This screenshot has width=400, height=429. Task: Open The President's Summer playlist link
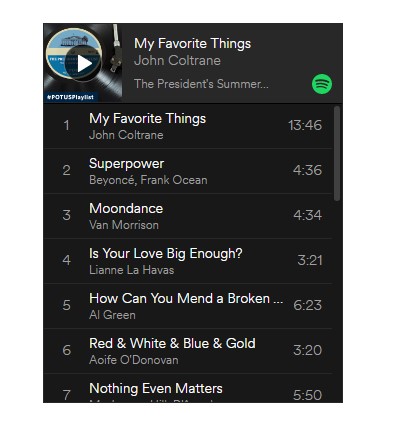coord(201,84)
